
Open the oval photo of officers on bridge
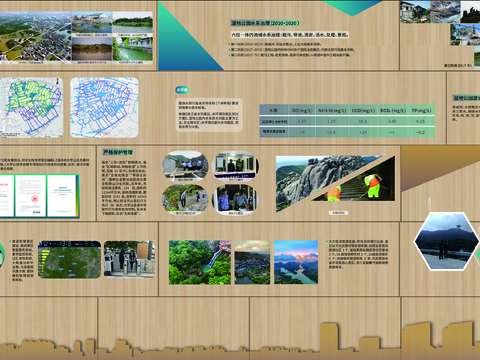pyautogui.click(x=185, y=166)
